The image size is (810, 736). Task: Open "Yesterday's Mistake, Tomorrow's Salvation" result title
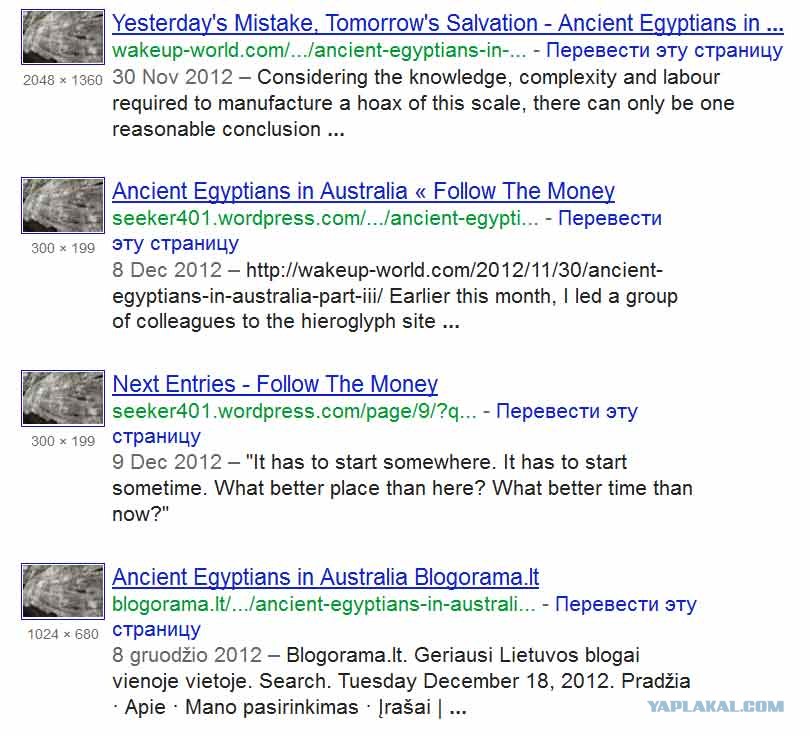click(x=447, y=23)
